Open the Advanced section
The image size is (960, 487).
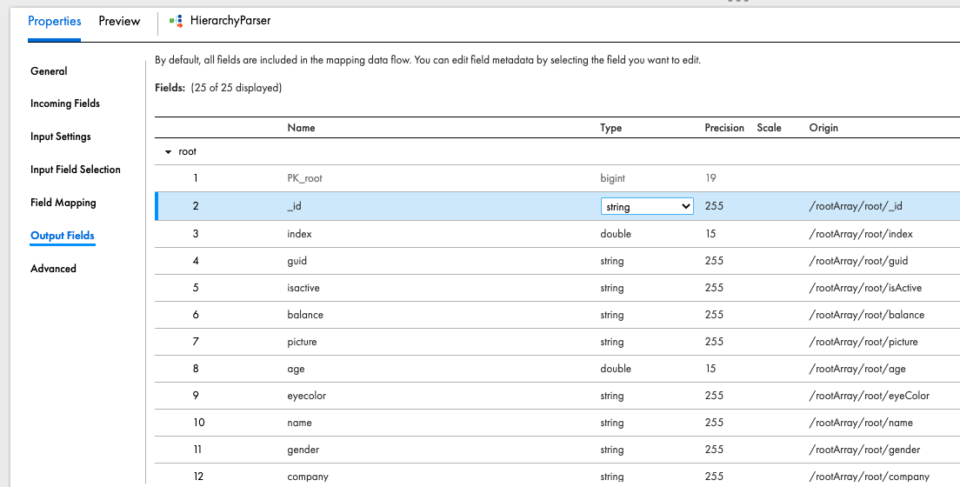(53, 269)
